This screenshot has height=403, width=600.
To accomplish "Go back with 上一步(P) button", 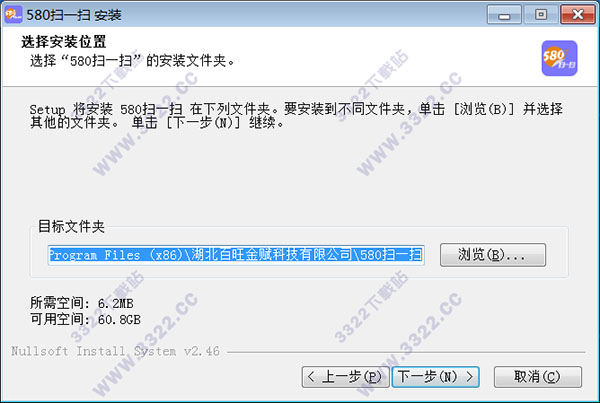I will tap(346, 377).
